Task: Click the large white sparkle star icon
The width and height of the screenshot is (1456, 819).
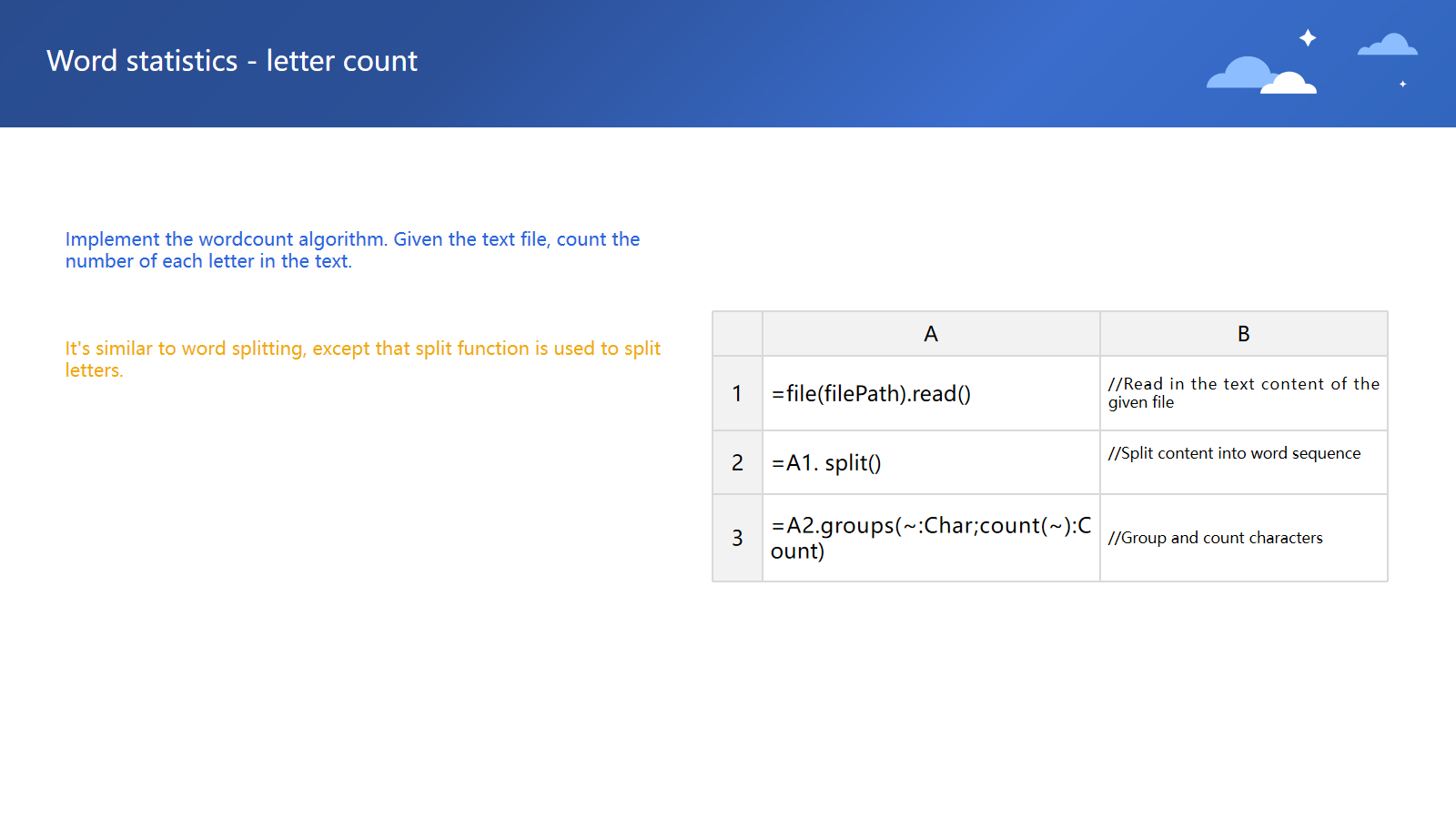Action: click(x=1308, y=38)
